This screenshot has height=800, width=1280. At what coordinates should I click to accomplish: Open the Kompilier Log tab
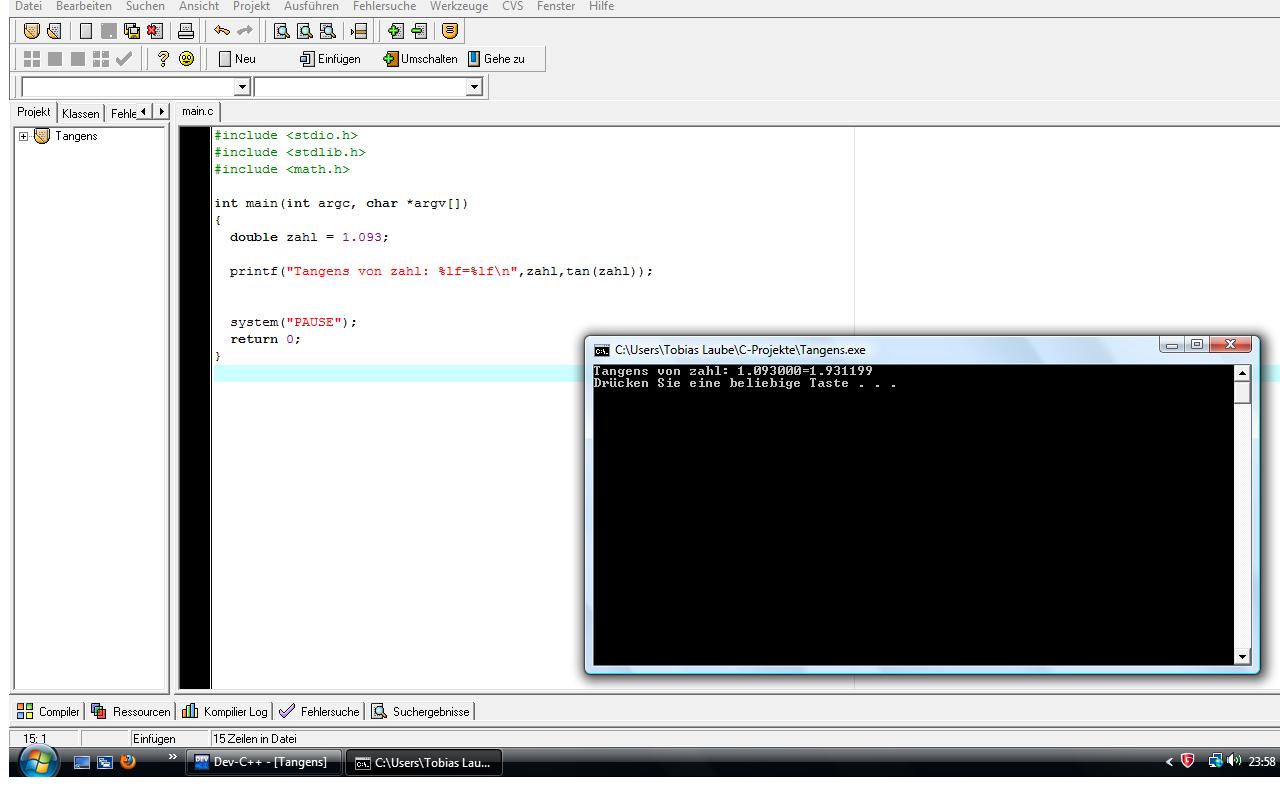pos(225,712)
